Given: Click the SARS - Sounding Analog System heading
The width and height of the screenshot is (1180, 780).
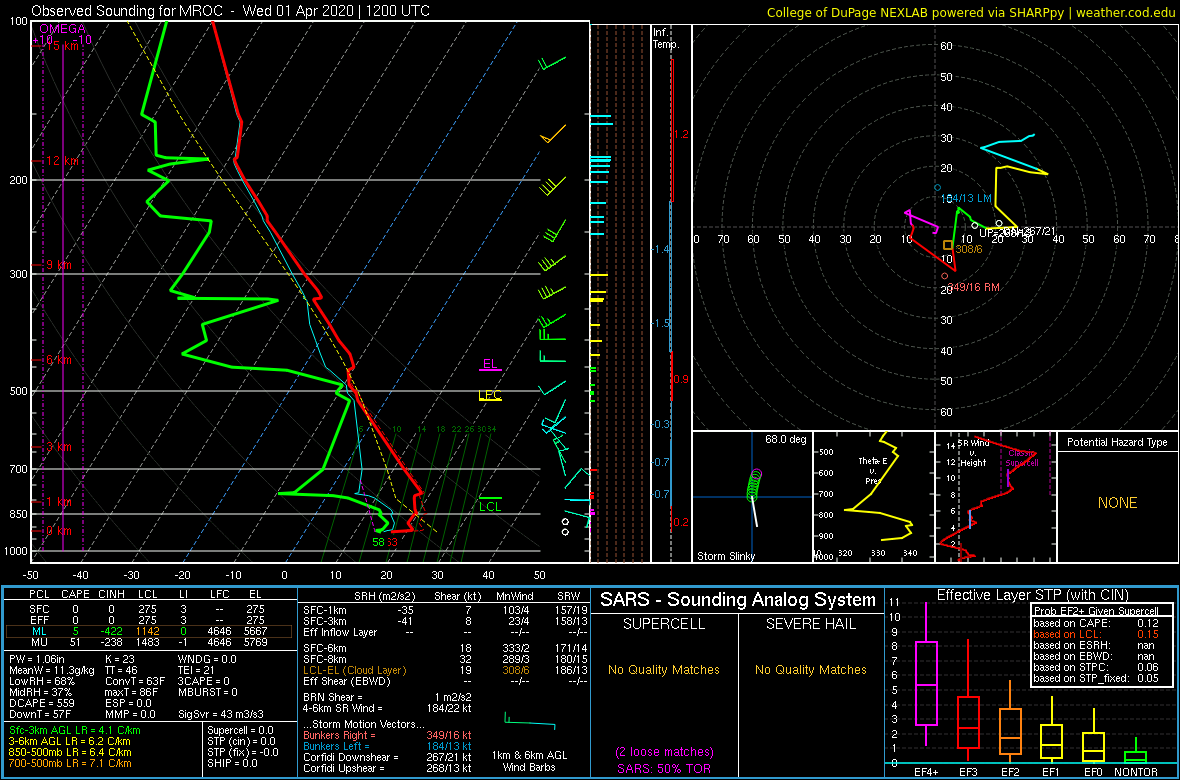Looking at the screenshot, I should pyautogui.click(x=738, y=600).
